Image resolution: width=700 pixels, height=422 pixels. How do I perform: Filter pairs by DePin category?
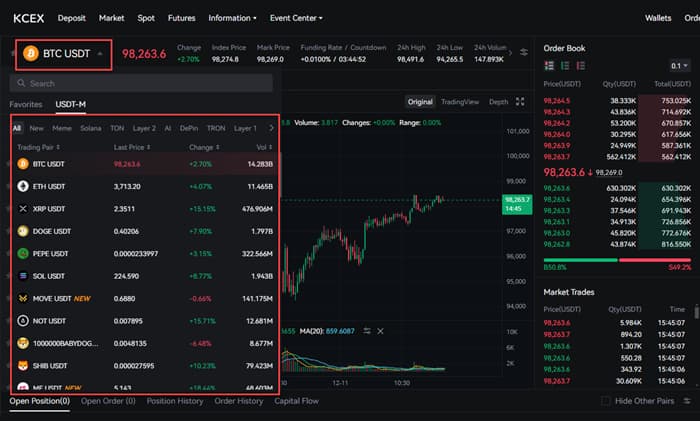(x=189, y=128)
